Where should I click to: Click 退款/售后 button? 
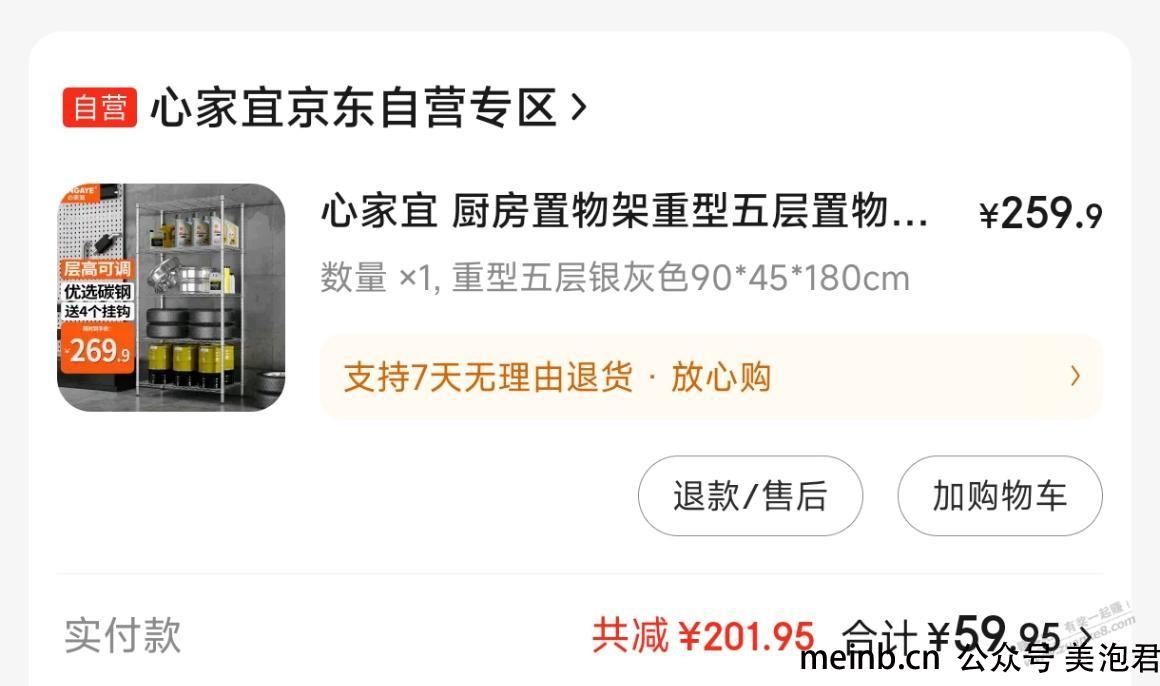pos(750,496)
